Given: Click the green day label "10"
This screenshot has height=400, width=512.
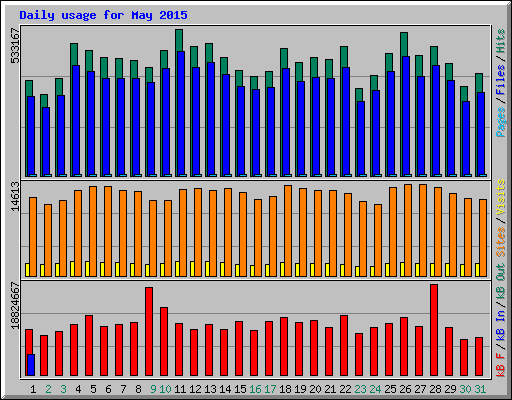Looking at the screenshot, I should (x=165, y=389).
